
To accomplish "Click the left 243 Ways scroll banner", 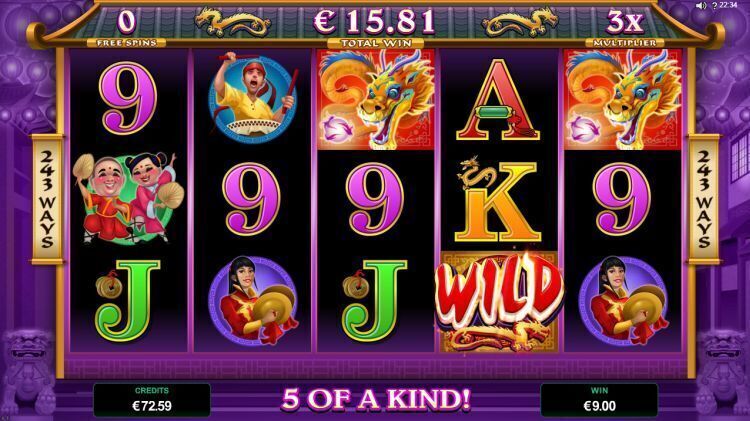I will (x=47, y=199).
